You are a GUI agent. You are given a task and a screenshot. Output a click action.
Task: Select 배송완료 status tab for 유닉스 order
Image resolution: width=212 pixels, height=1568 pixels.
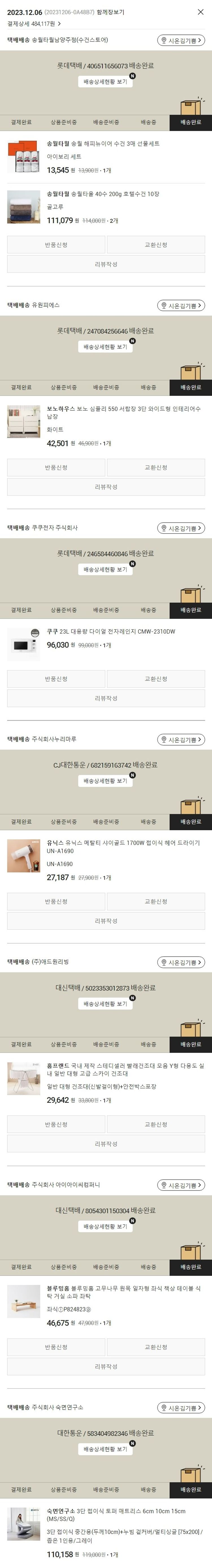pyautogui.click(x=191, y=822)
